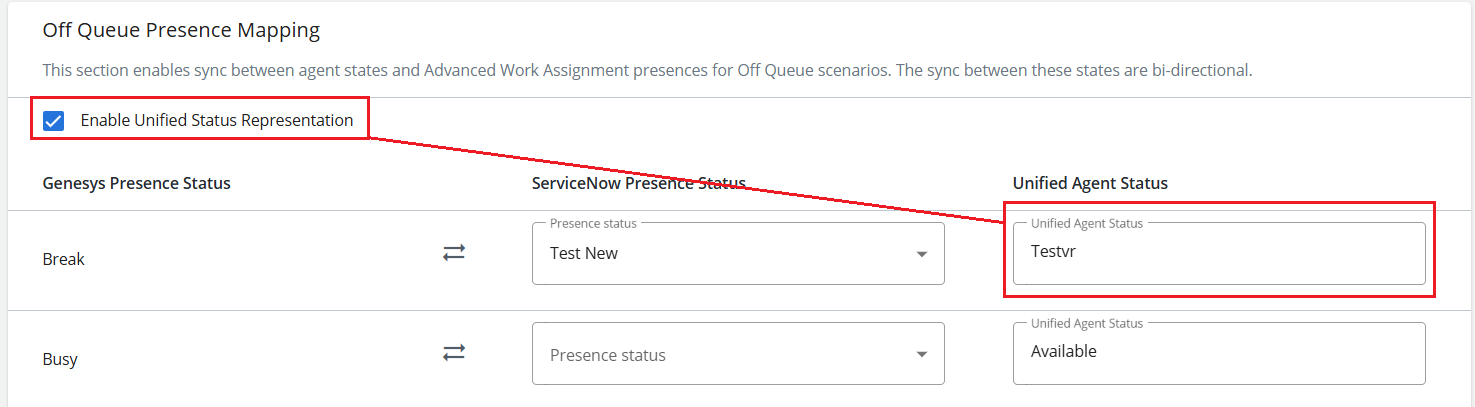Click the small "Unified Agent Status" label above "Available"
1475x407 pixels.
point(1086,323)
